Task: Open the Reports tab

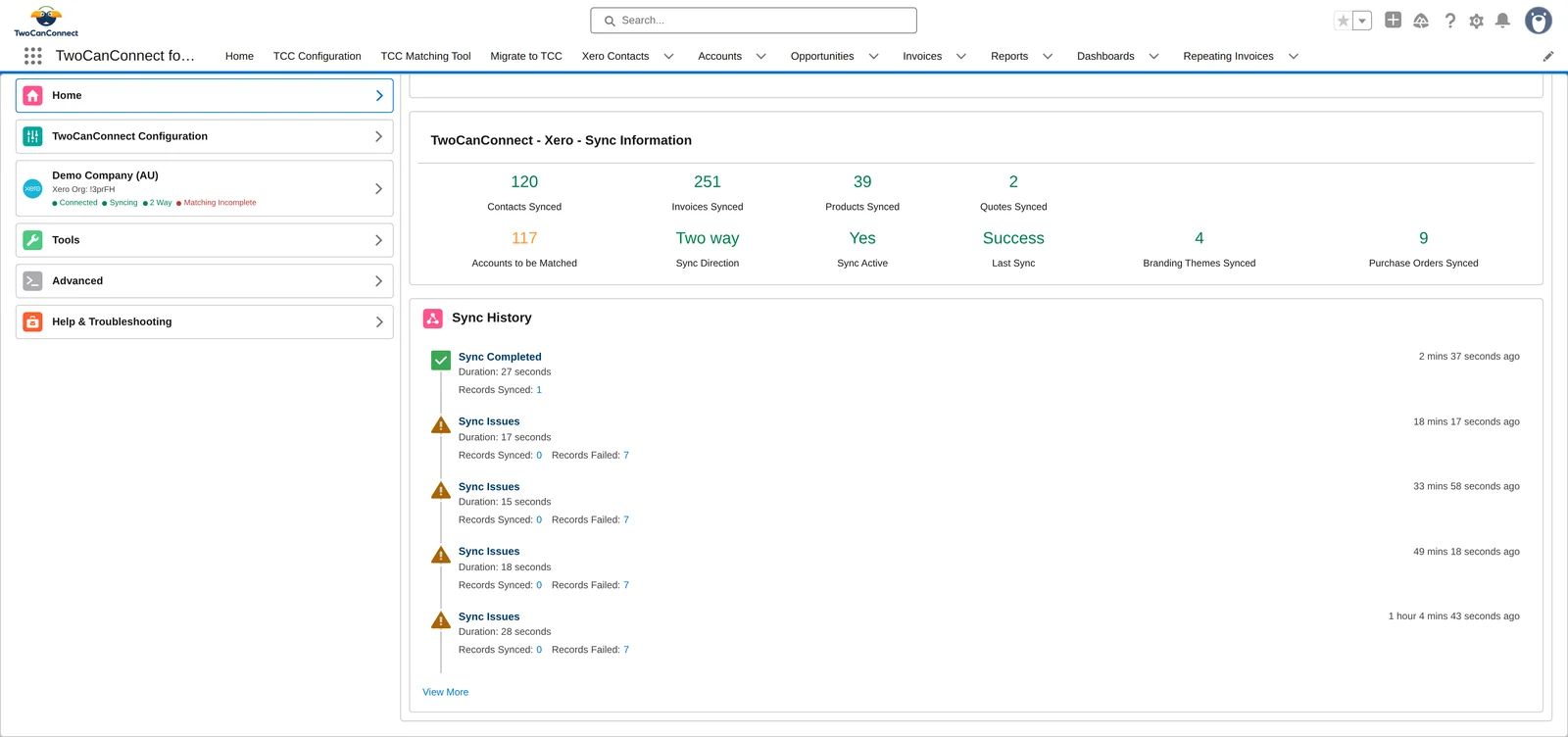Action: [x=1009, y=56]
